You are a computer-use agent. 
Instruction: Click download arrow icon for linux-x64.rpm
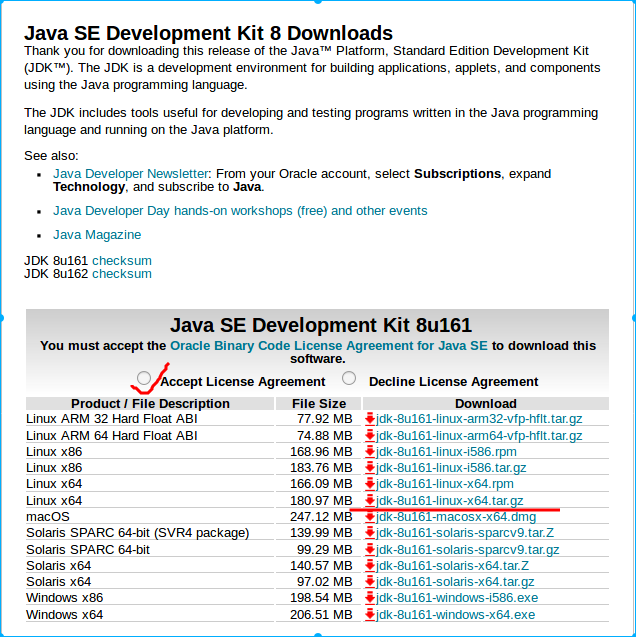[x=370, y=484]
